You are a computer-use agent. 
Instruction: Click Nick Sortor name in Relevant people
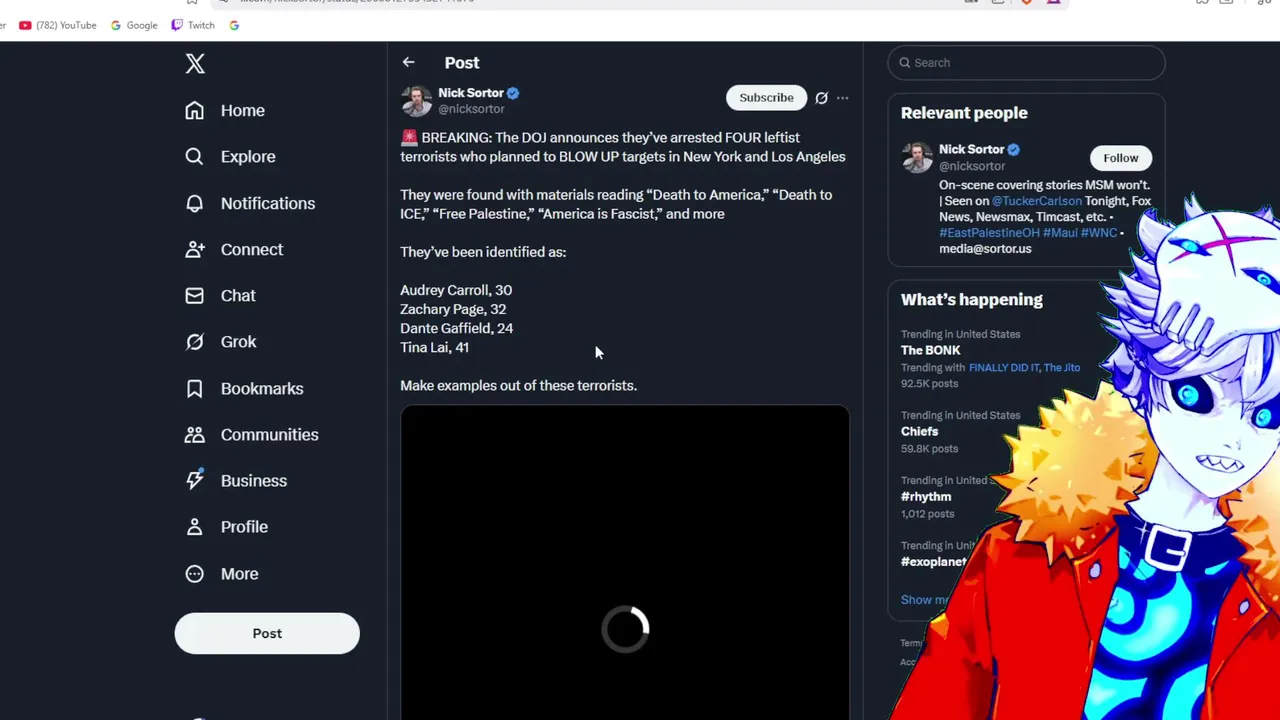tap(971, 149)
